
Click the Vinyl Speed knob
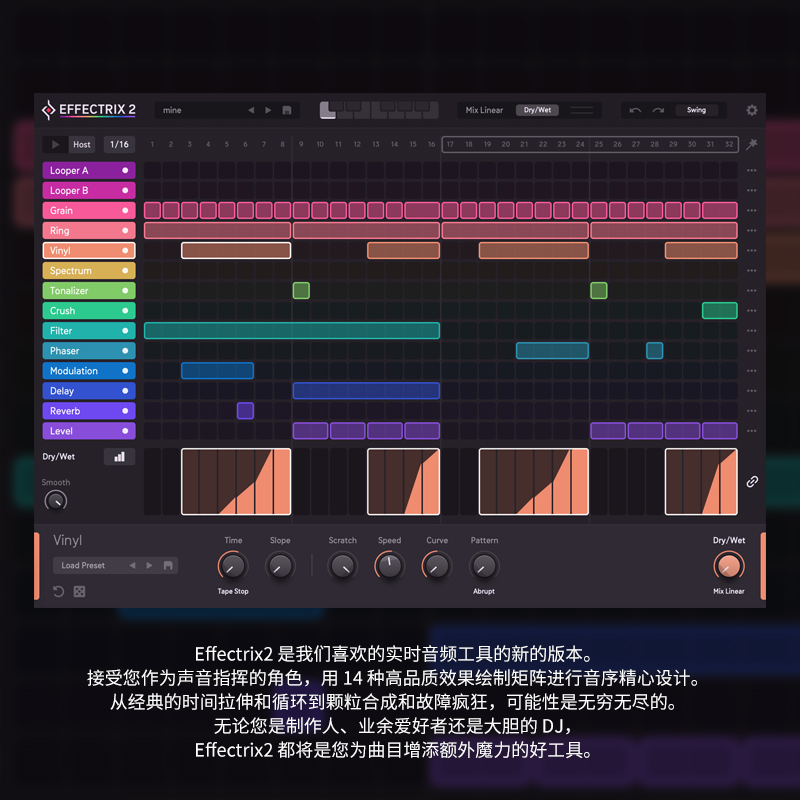(x=389, y=566)
